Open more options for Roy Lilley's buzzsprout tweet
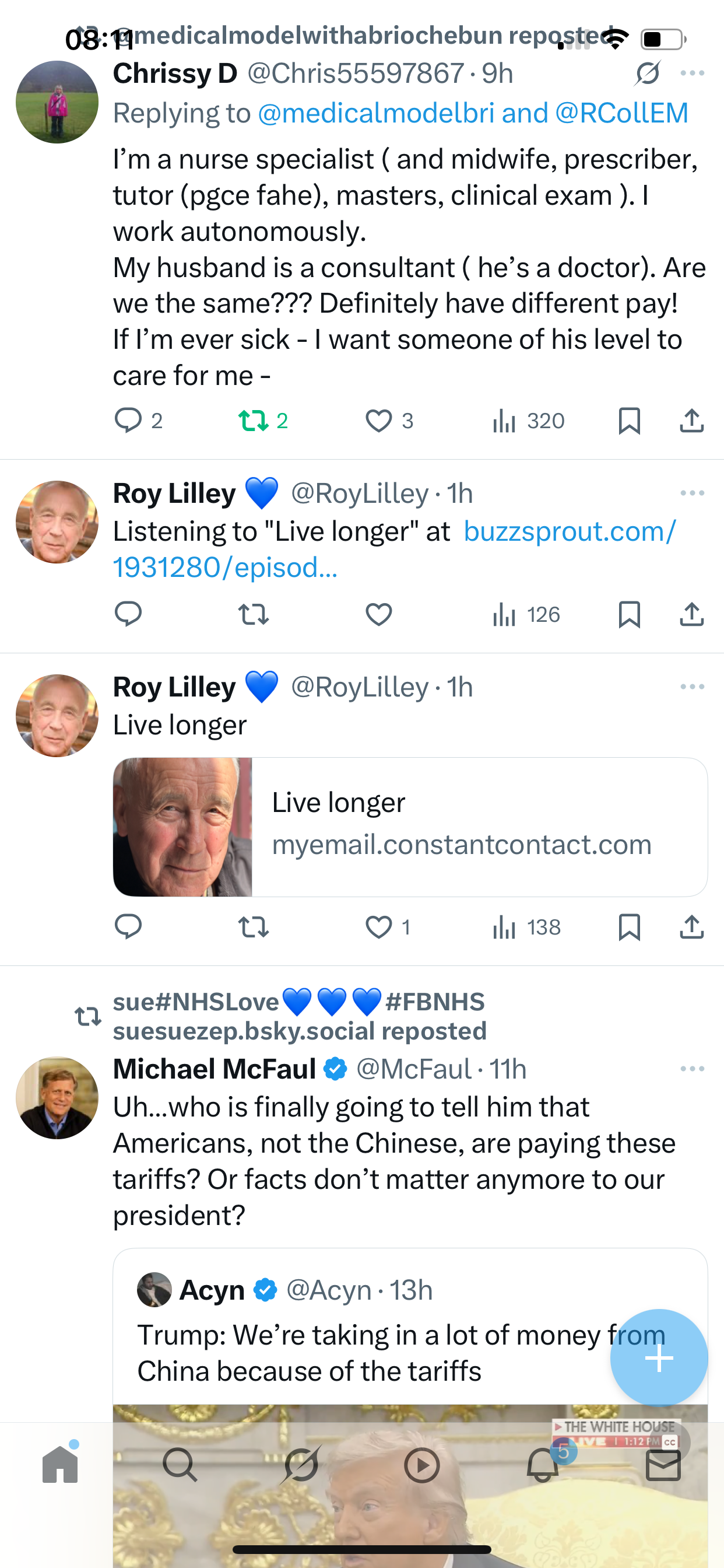This screenshot has width=724, height=1568. tap(693, 493)
